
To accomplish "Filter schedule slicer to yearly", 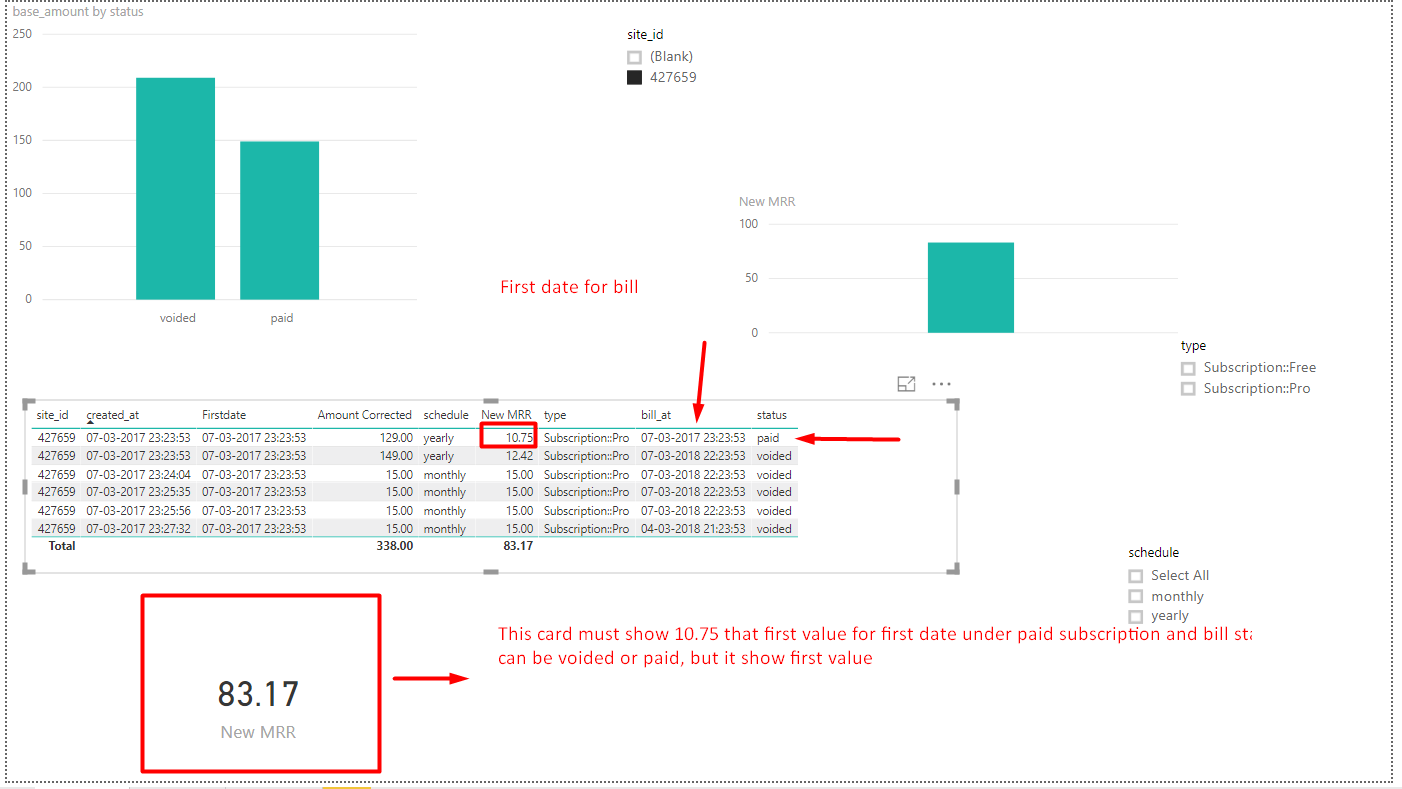I will (1135, 616).
